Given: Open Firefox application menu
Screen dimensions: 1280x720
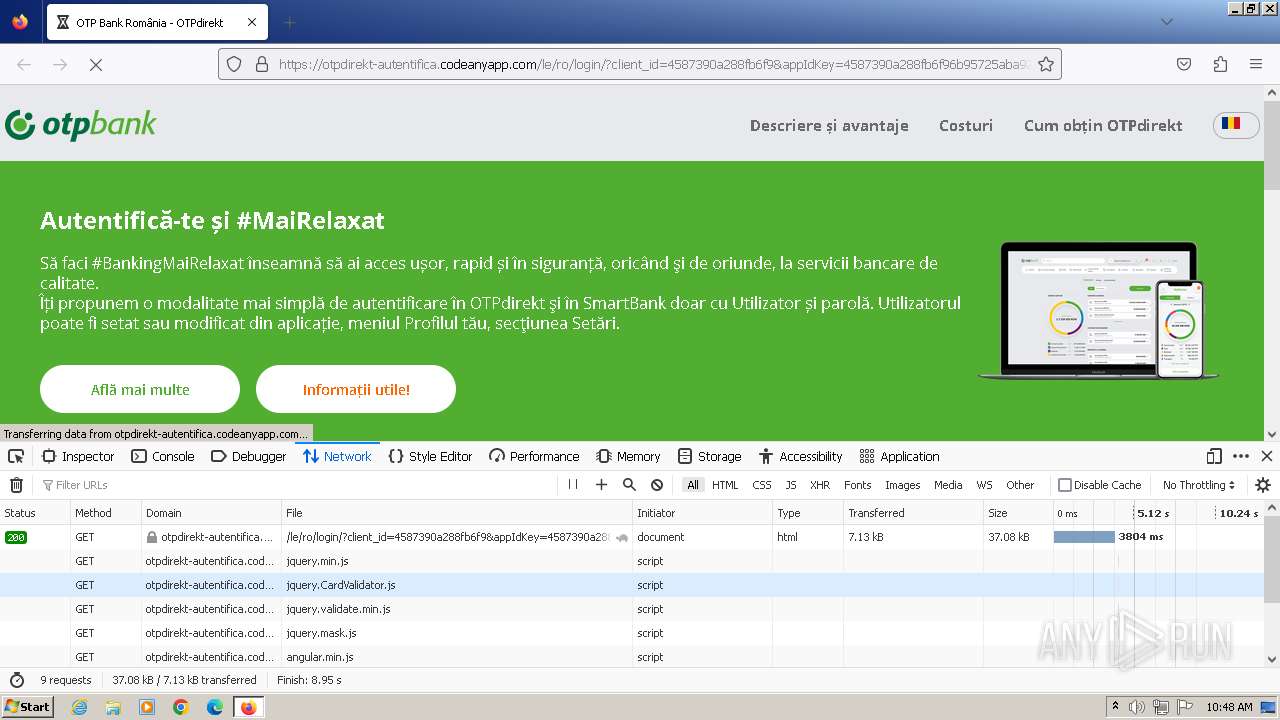Looking at the screenshot, I should (x=1256, y=64).
